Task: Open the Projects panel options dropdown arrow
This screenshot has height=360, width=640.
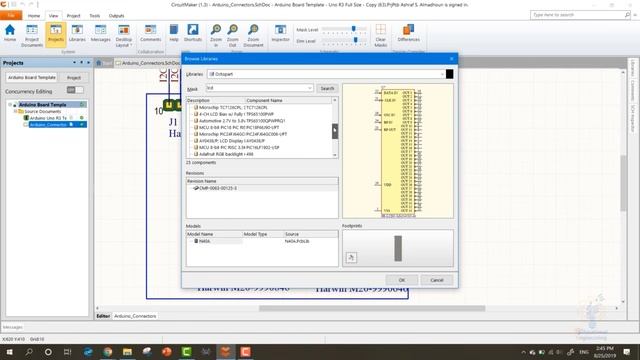Action: point(74,63)
